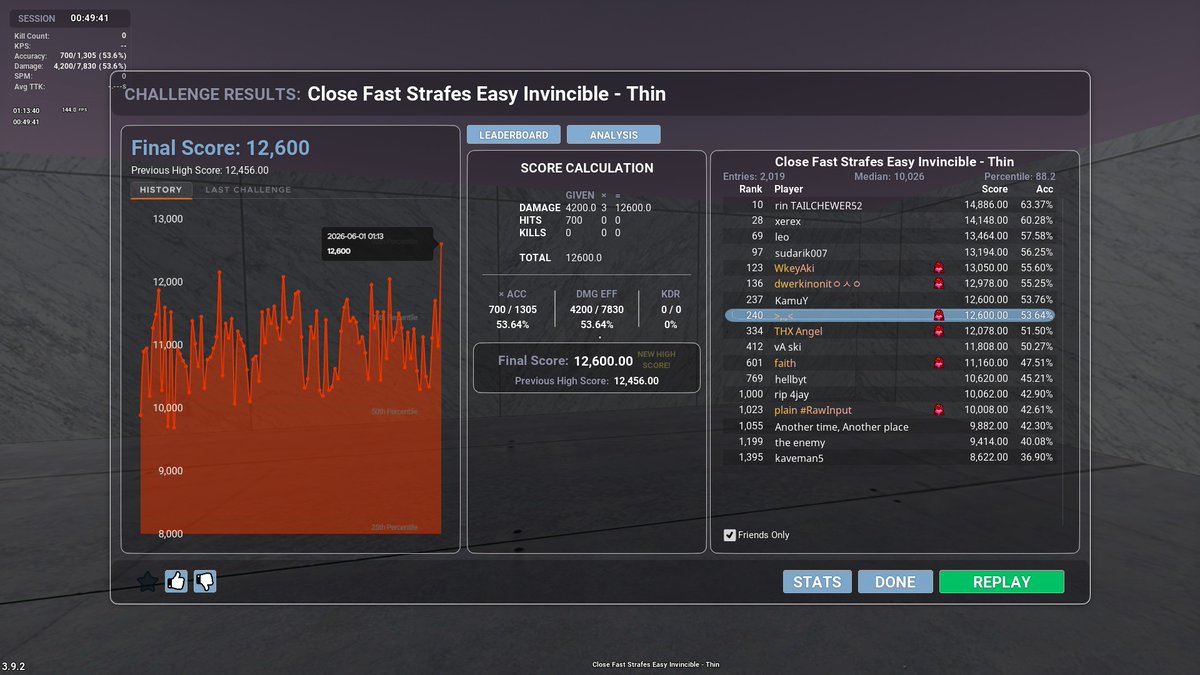Click the red badge on the highlighted rank 240 row

click(939, 315)
